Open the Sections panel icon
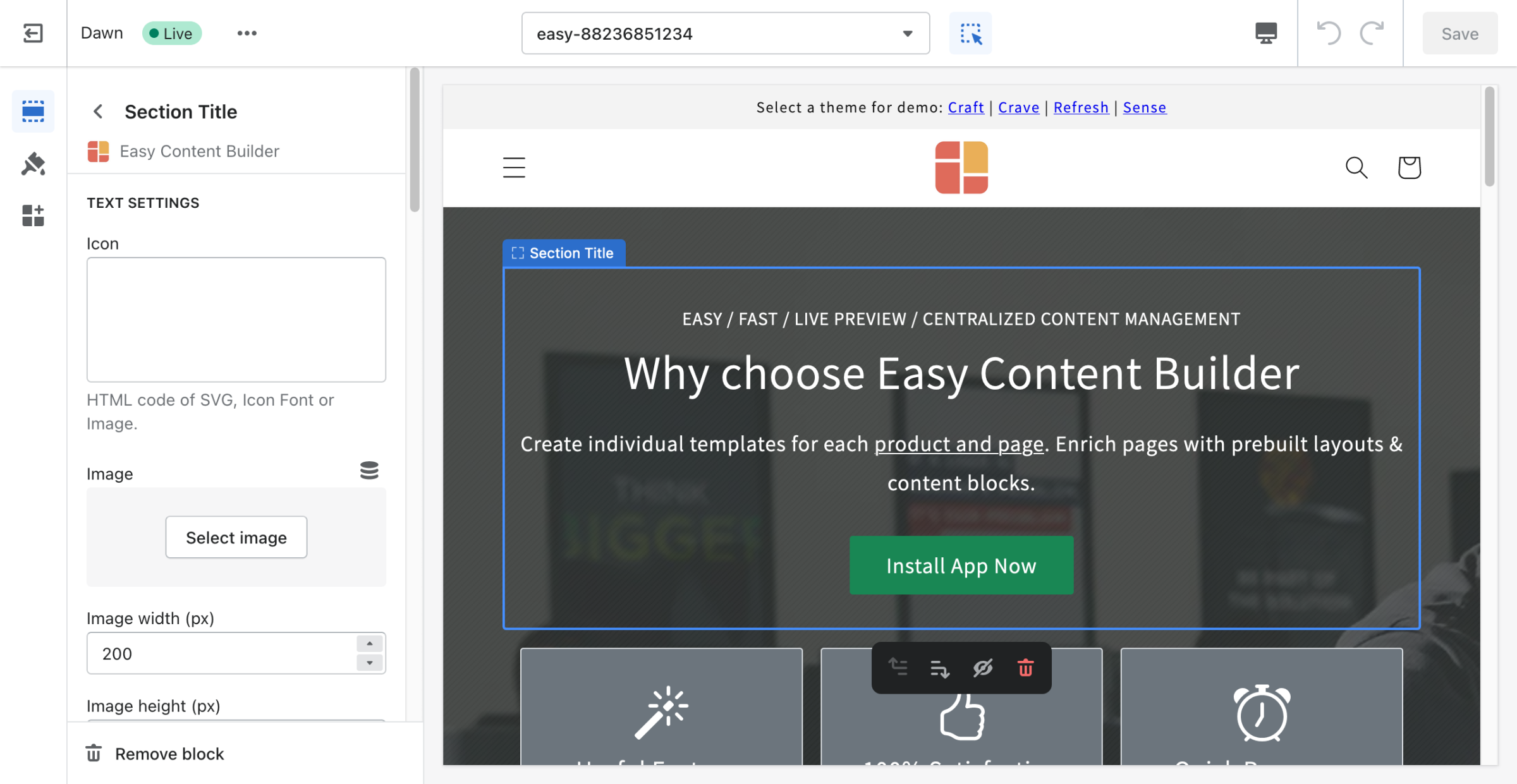 point(33,111)
